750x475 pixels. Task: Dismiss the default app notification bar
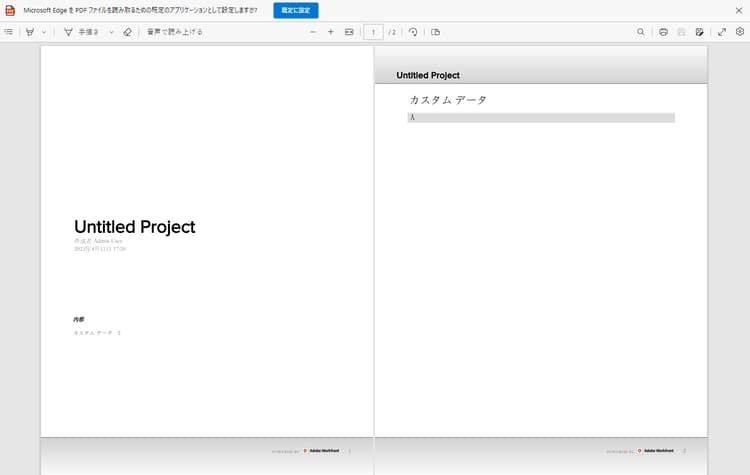coord(739,10)
